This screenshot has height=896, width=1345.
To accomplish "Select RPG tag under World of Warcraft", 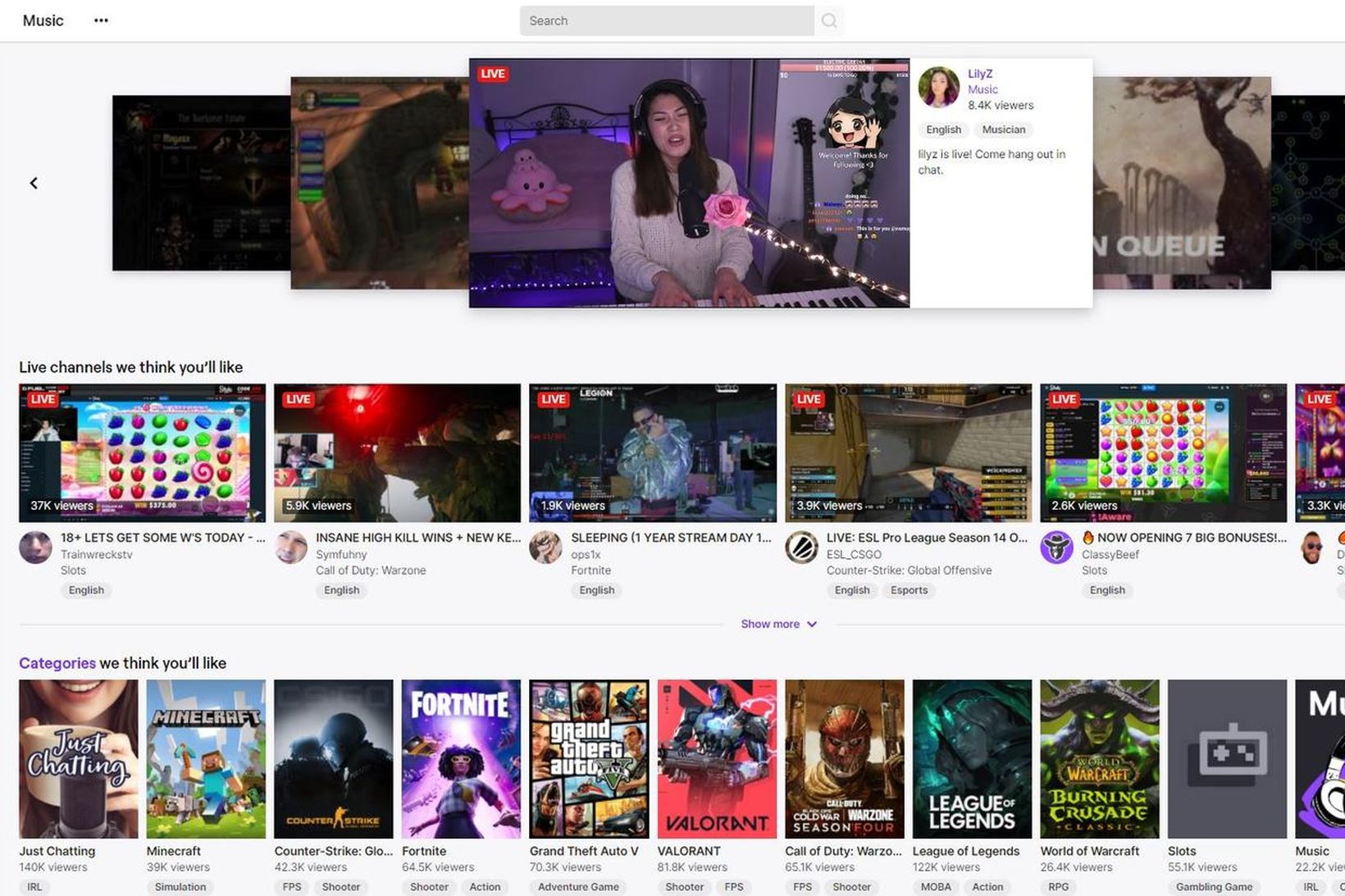I will pyautogui.click(x=1059, y=887).
